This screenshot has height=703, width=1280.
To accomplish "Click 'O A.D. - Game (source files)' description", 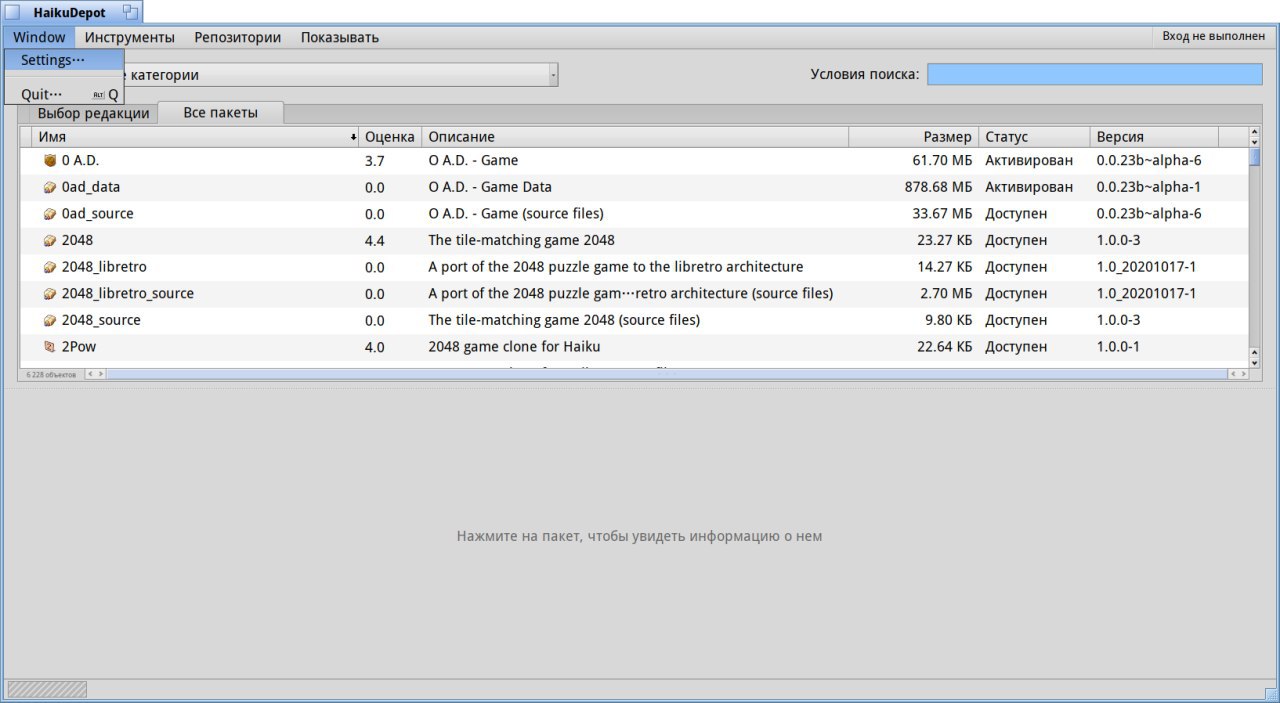I will tap(516, 214).
